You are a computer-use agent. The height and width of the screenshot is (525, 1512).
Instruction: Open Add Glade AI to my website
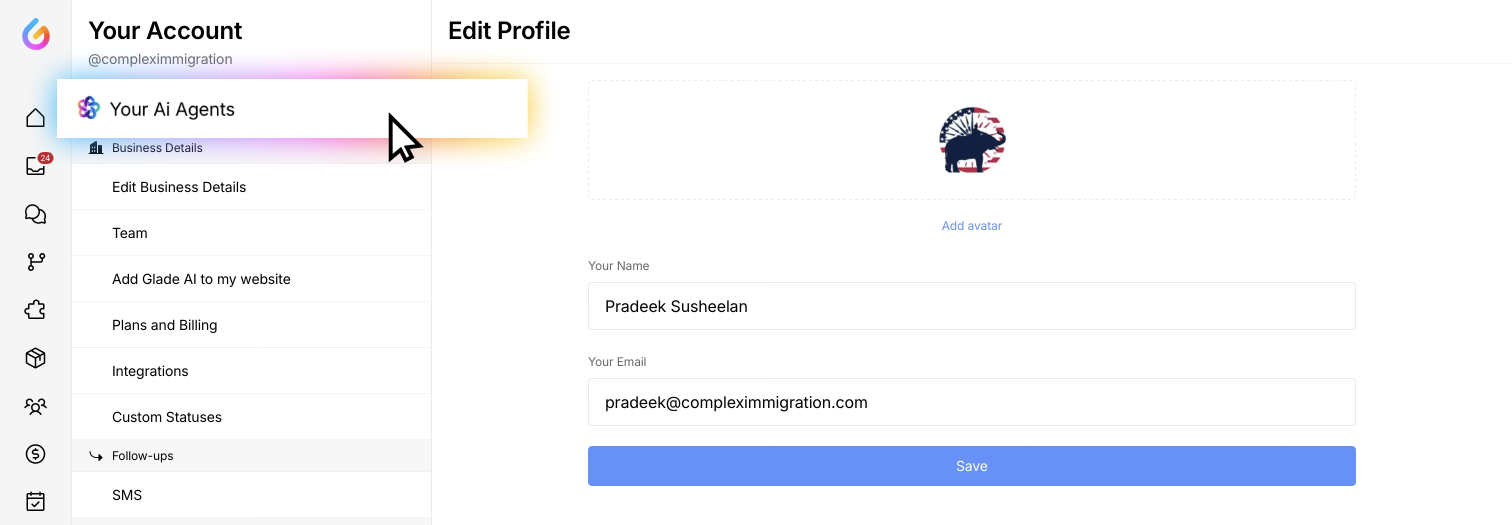201,279
